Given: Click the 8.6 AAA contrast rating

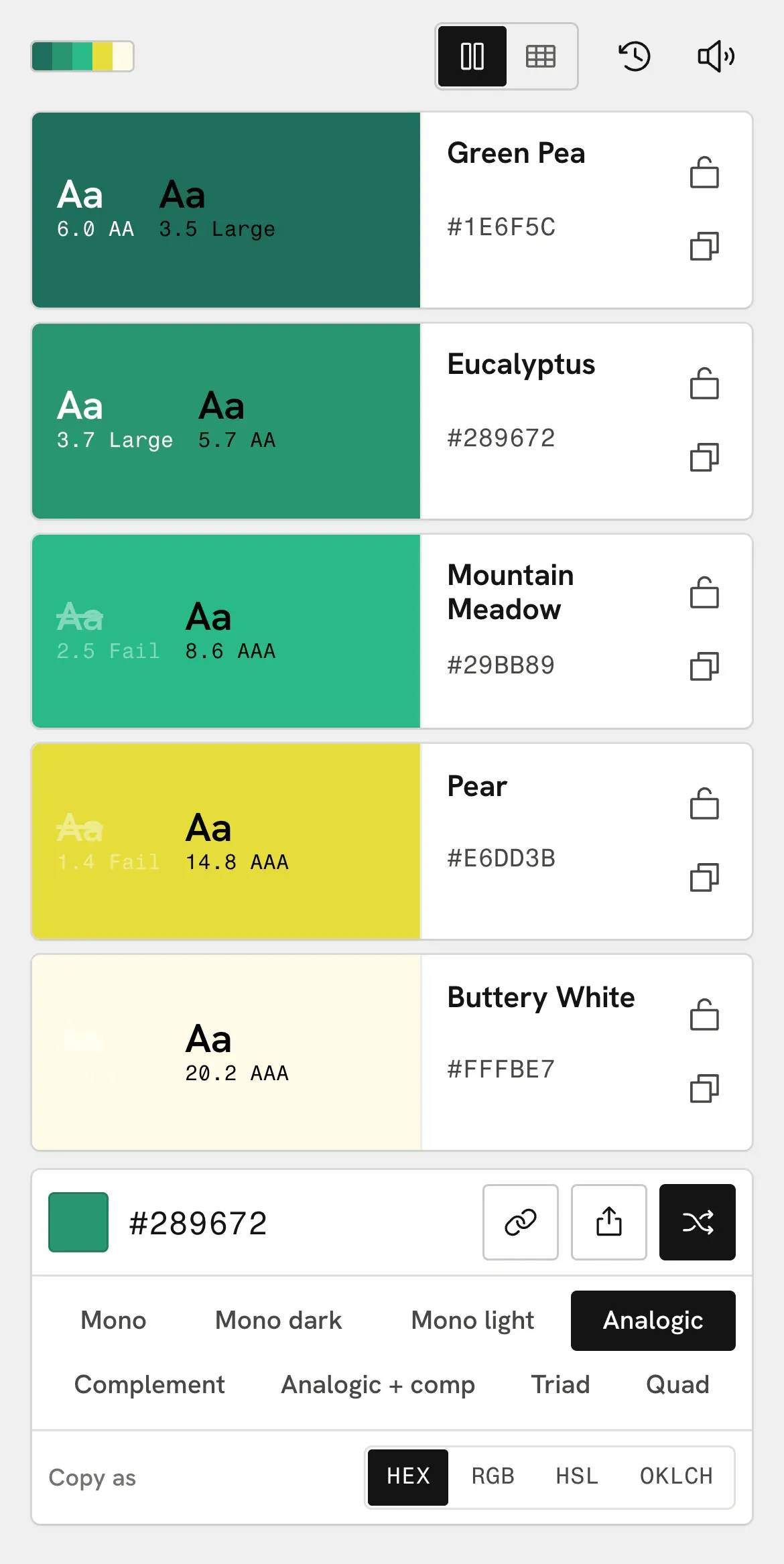Looking at the screenshot, I should (x=230, y=651).
